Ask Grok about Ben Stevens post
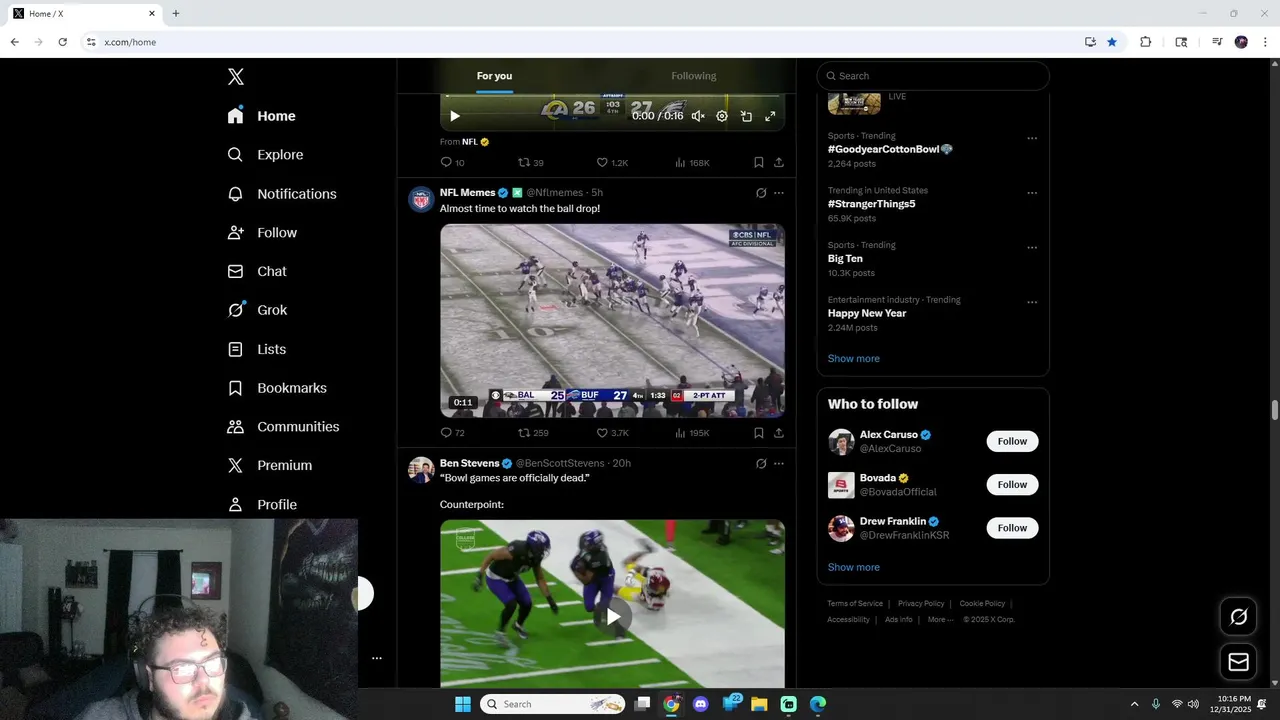Screen dimensions: 1280x720 pos(761,464)
